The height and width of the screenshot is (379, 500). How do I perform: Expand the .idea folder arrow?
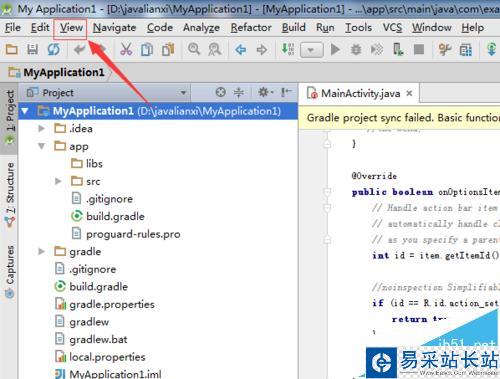click(x=41, y=128)
